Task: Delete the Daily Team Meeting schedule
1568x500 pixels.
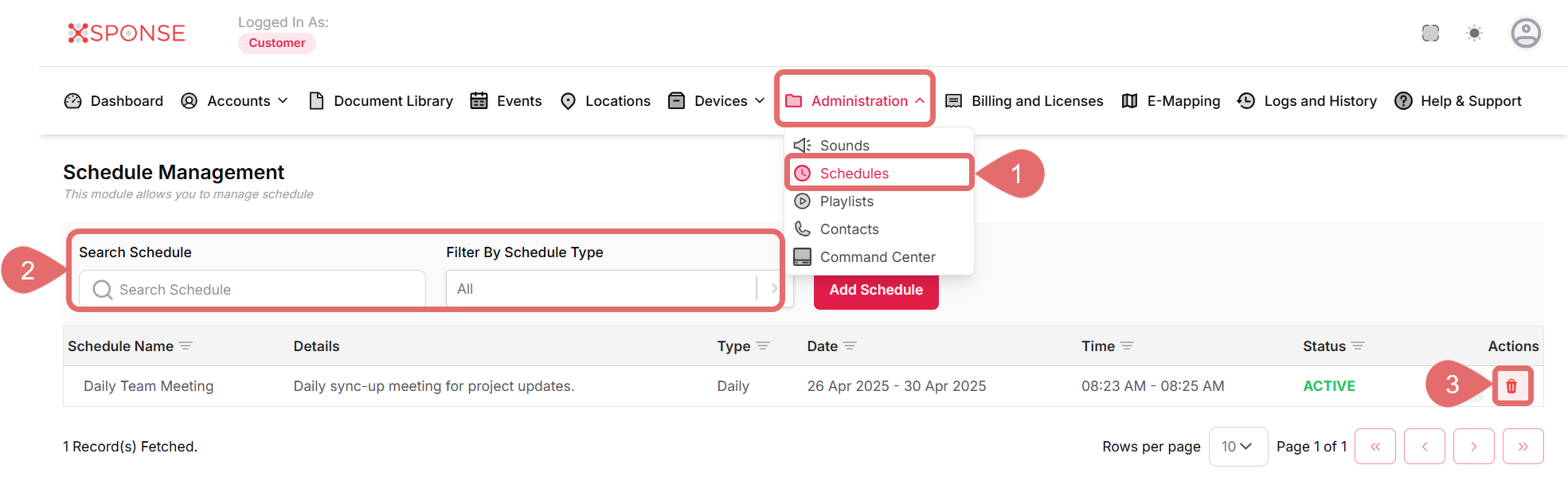Action: click(1511, 386)
